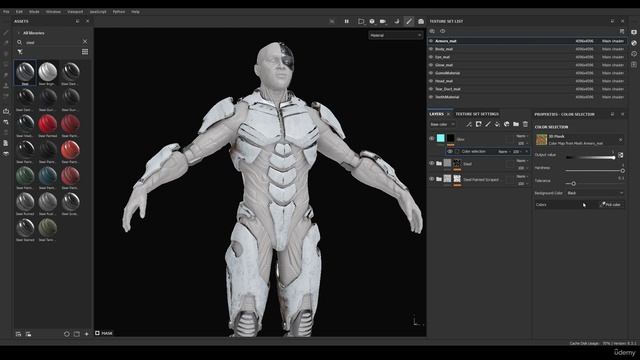
Task: Open the Python menu
Action: tap(119, 12)
